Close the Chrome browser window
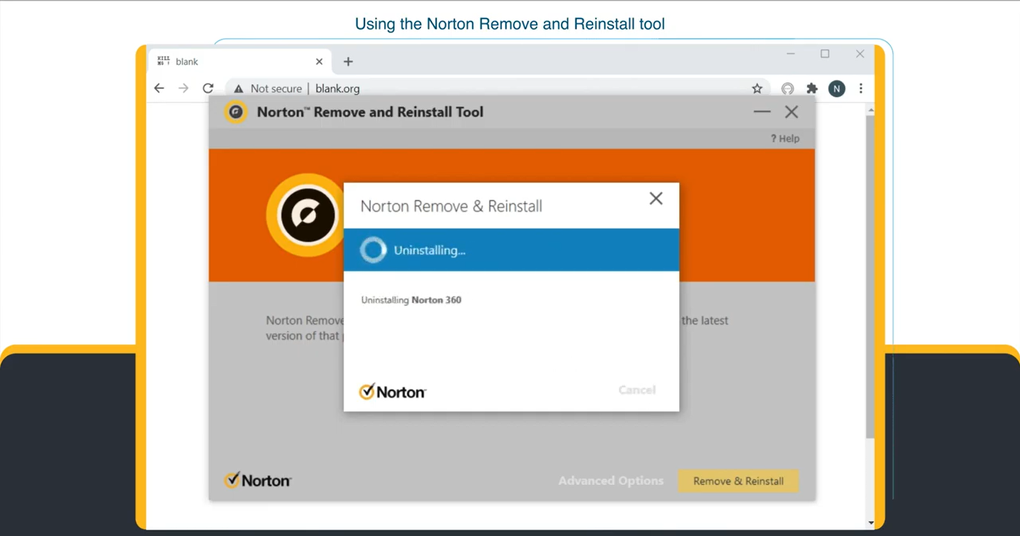The width and height of the screenshot is (1020, 536). point(860,54)
